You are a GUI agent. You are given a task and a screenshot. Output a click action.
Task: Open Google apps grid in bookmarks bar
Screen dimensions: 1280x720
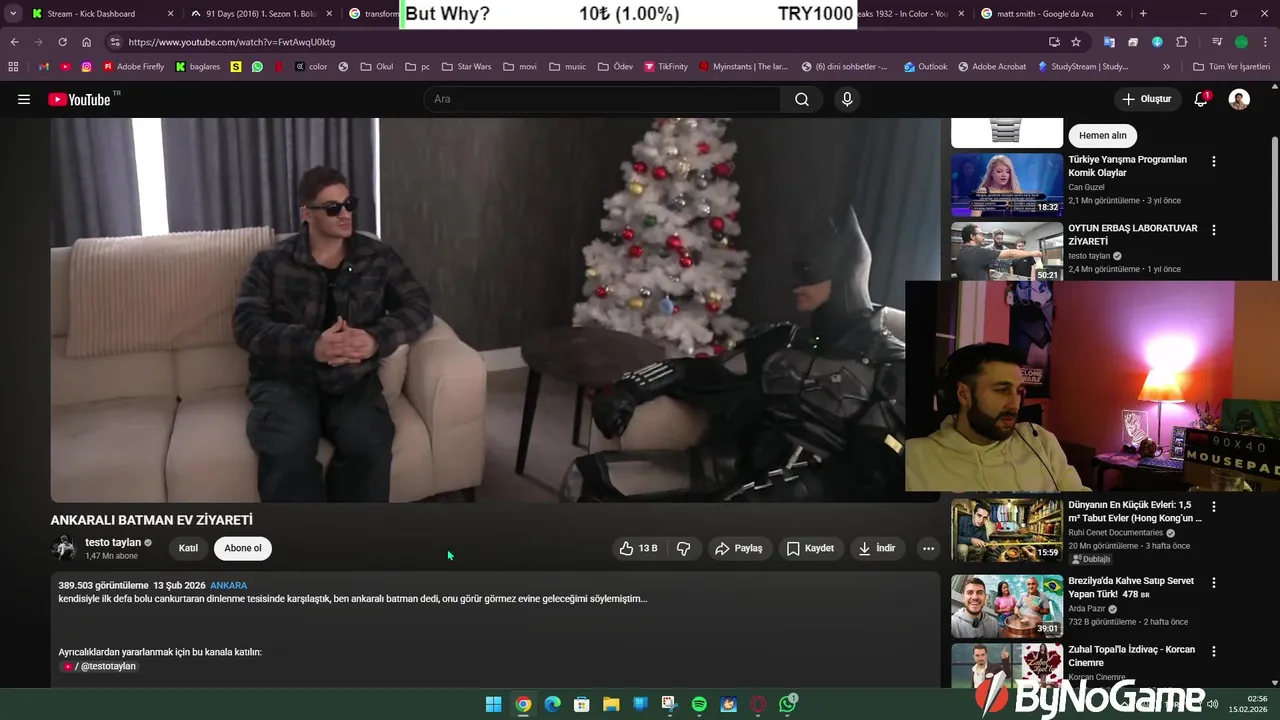13,67
